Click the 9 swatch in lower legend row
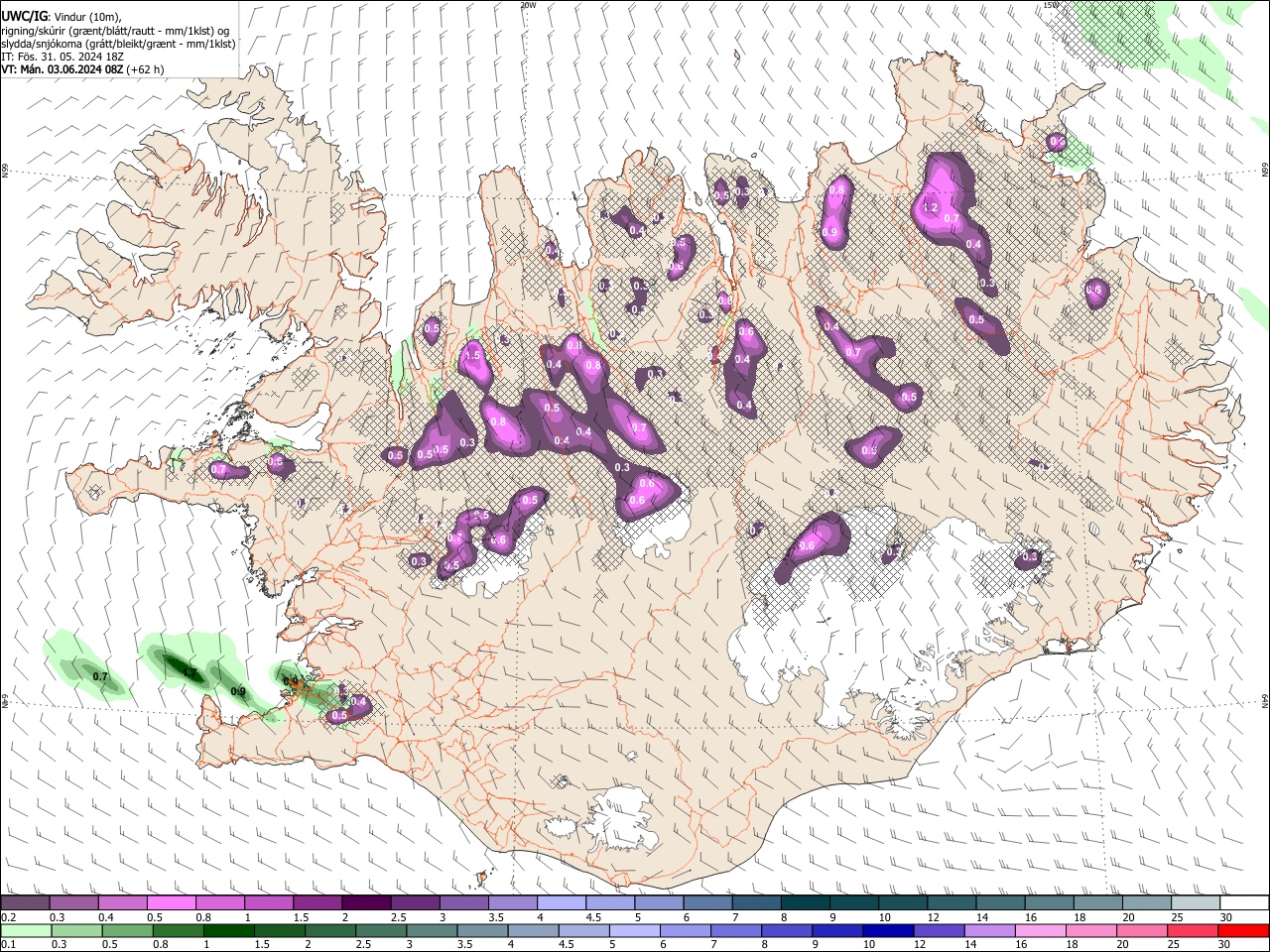Screen dimensions: 1270x952 tap(836, 930)
